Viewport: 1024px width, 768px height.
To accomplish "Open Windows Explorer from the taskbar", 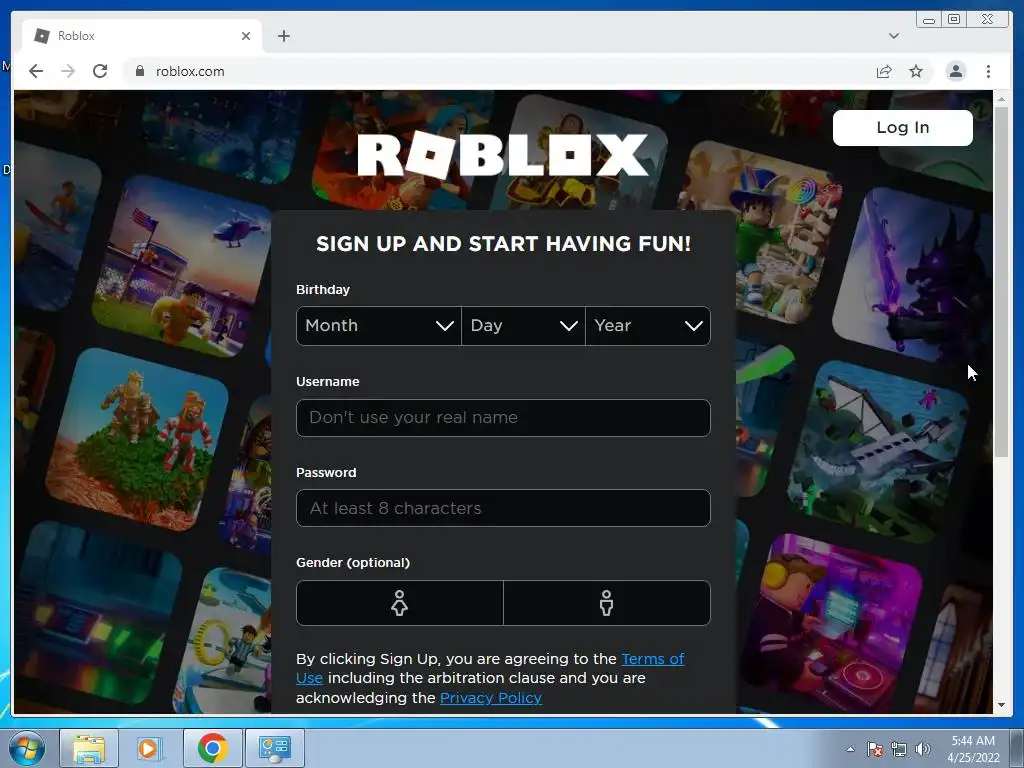I will [89, 748].
